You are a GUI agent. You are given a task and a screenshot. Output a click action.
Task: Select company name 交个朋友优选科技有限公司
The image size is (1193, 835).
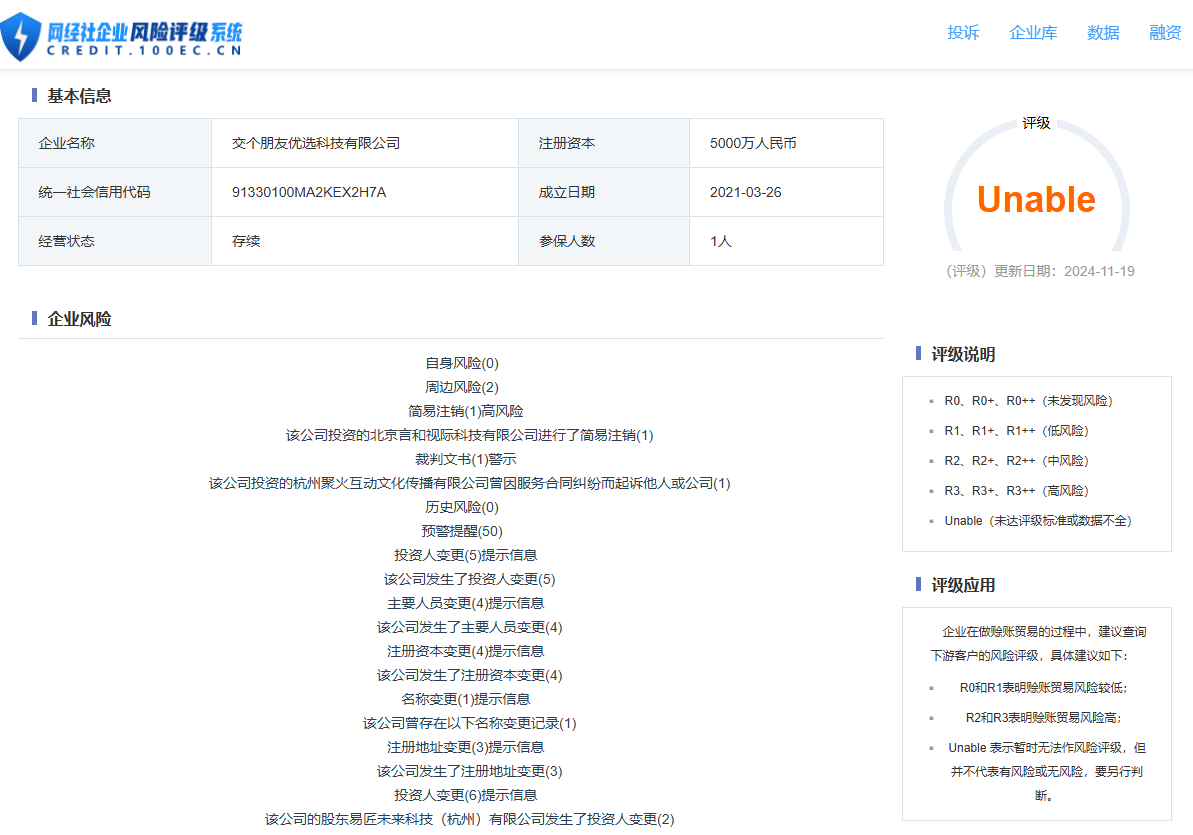(x=316, y=143)
